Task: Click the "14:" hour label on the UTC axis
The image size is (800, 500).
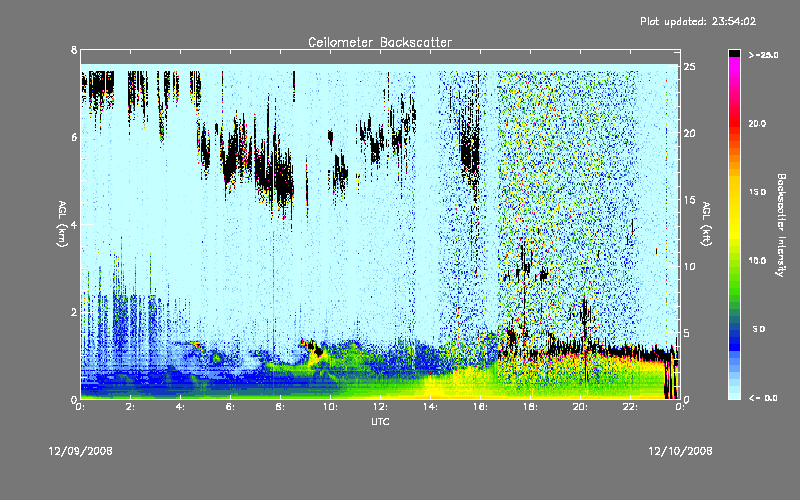Action: pos(430,407)
